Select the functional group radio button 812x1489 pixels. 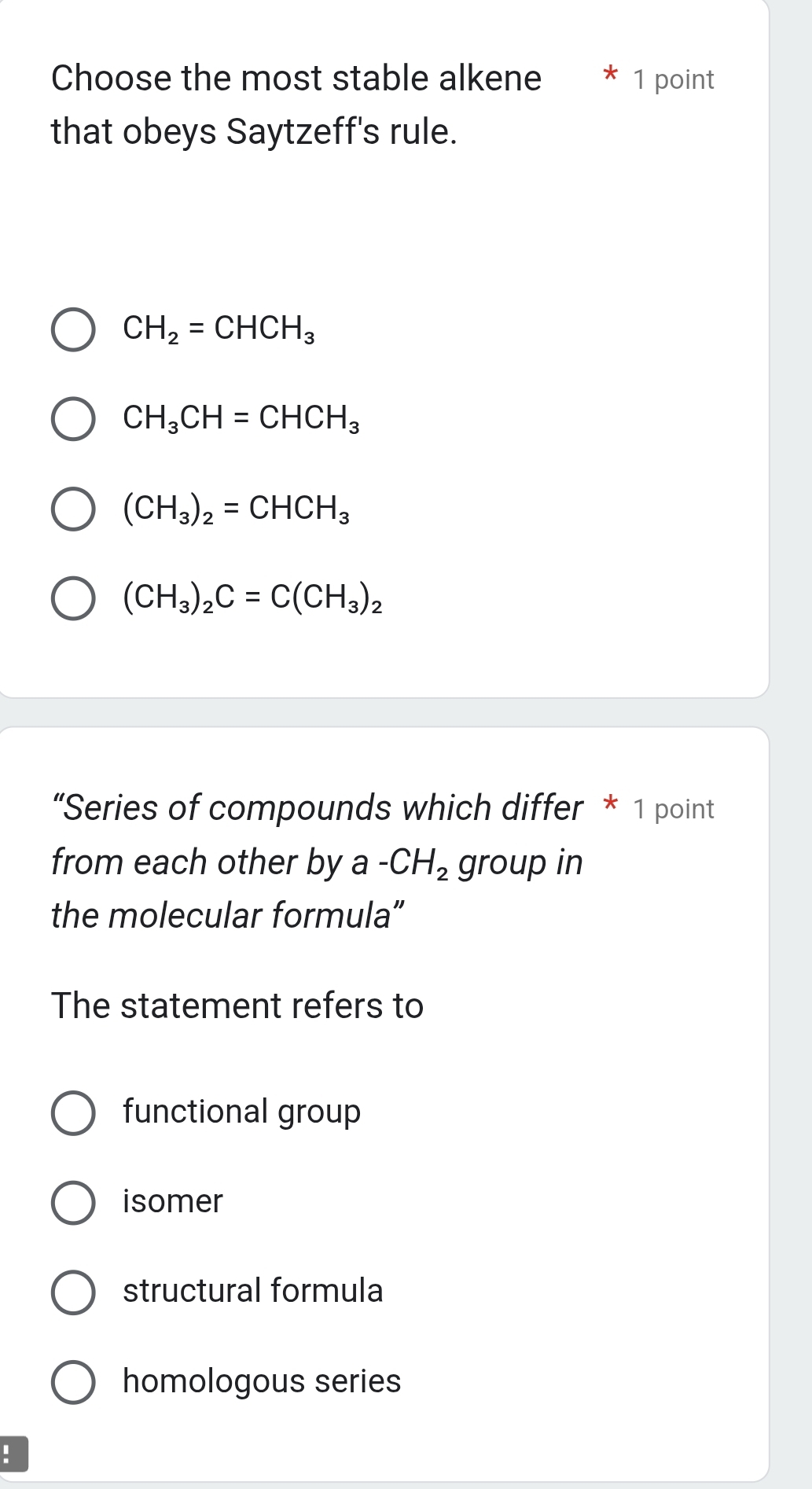(x=73, y=1113)
